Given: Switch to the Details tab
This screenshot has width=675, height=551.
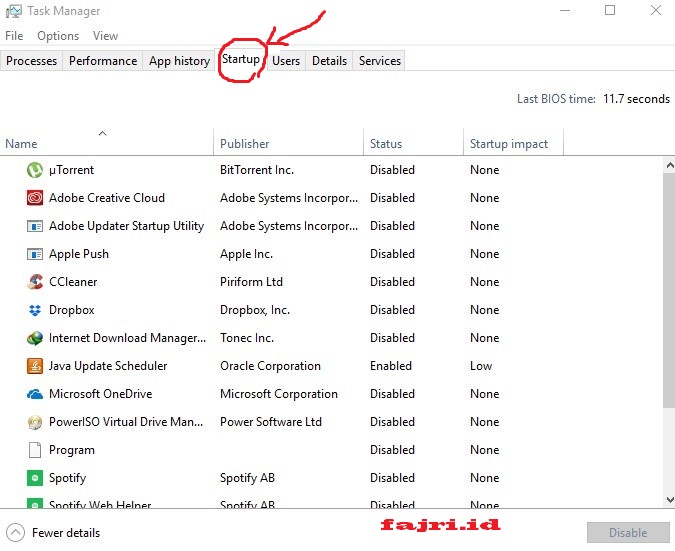Looking at the screenshot, I should (x=329, y=61).
